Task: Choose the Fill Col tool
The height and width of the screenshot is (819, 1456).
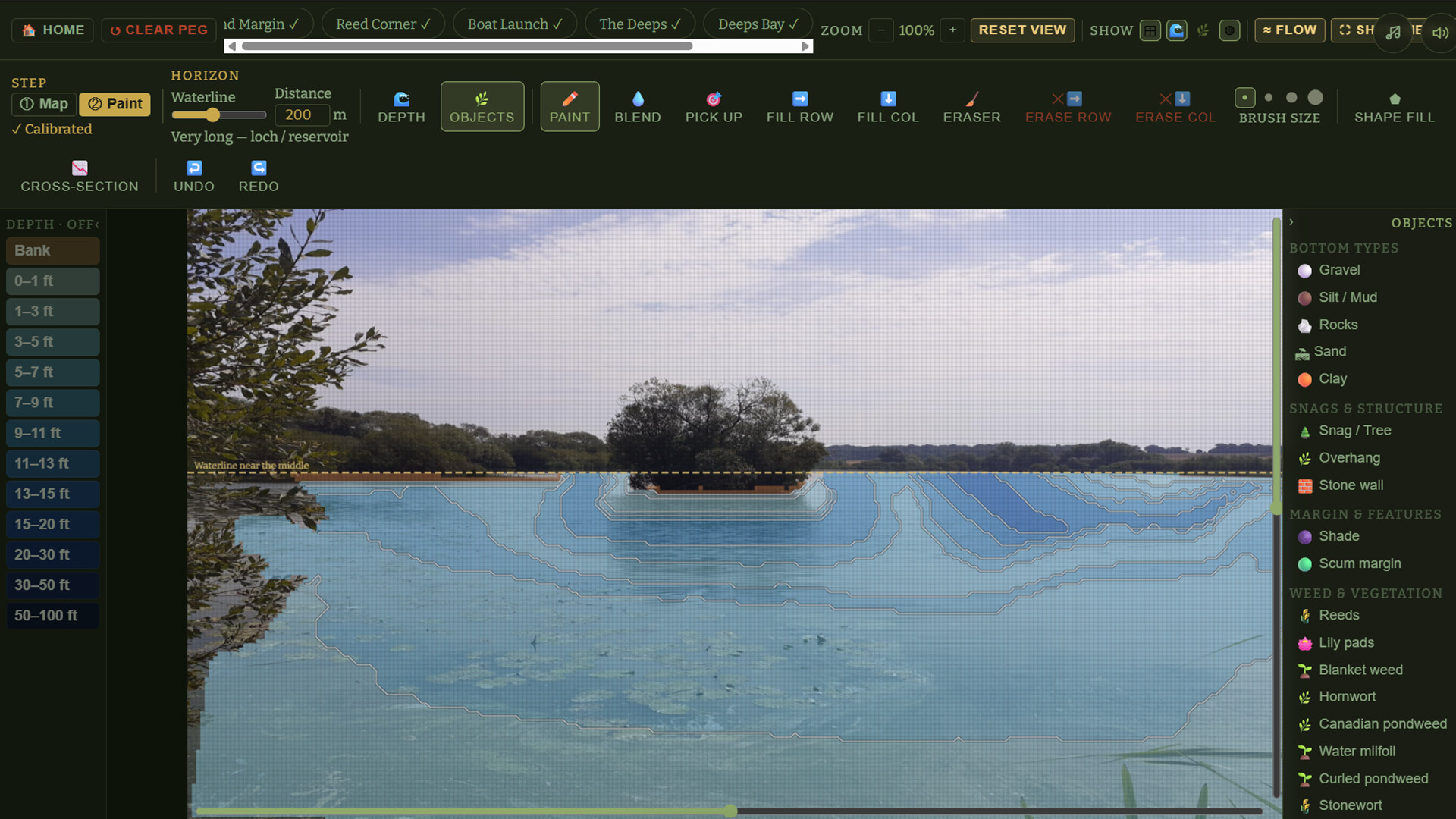Action: [888, 107]
